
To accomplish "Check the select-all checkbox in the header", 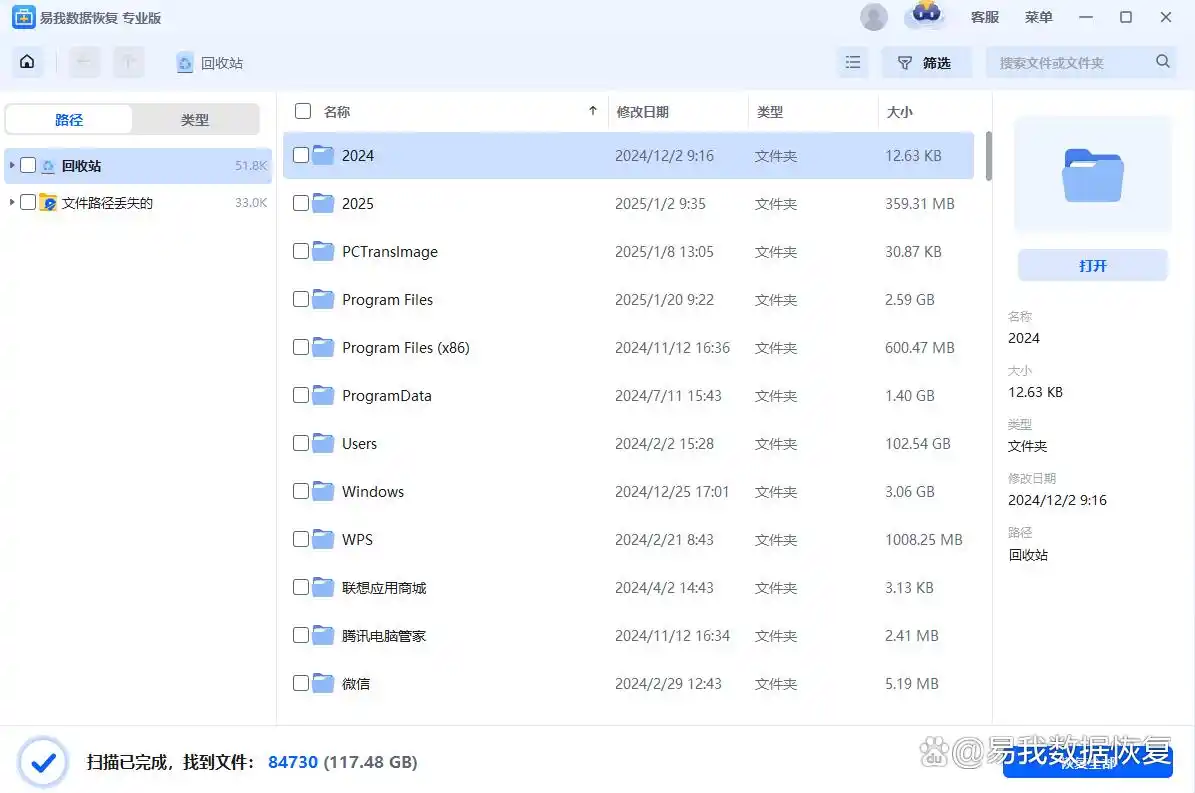I will click(302, 111).
